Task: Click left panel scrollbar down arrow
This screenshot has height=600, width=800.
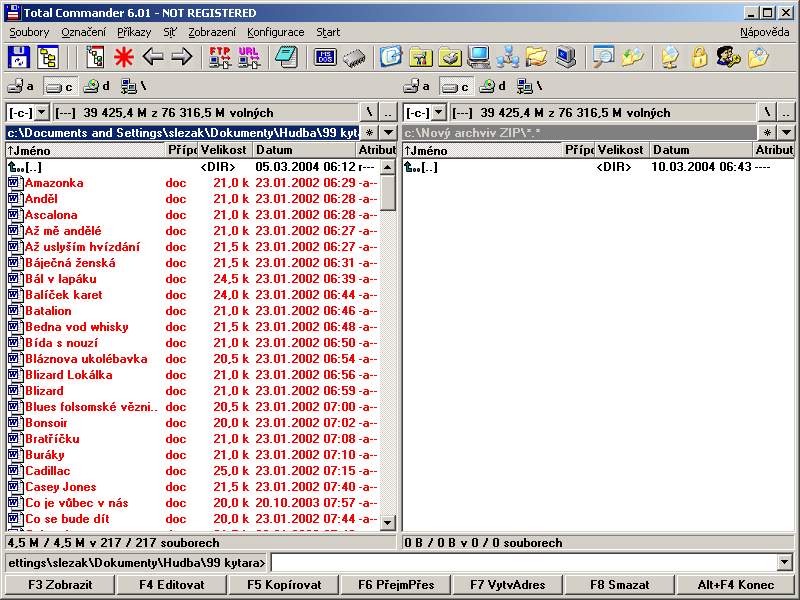Action: coord(388,522)
